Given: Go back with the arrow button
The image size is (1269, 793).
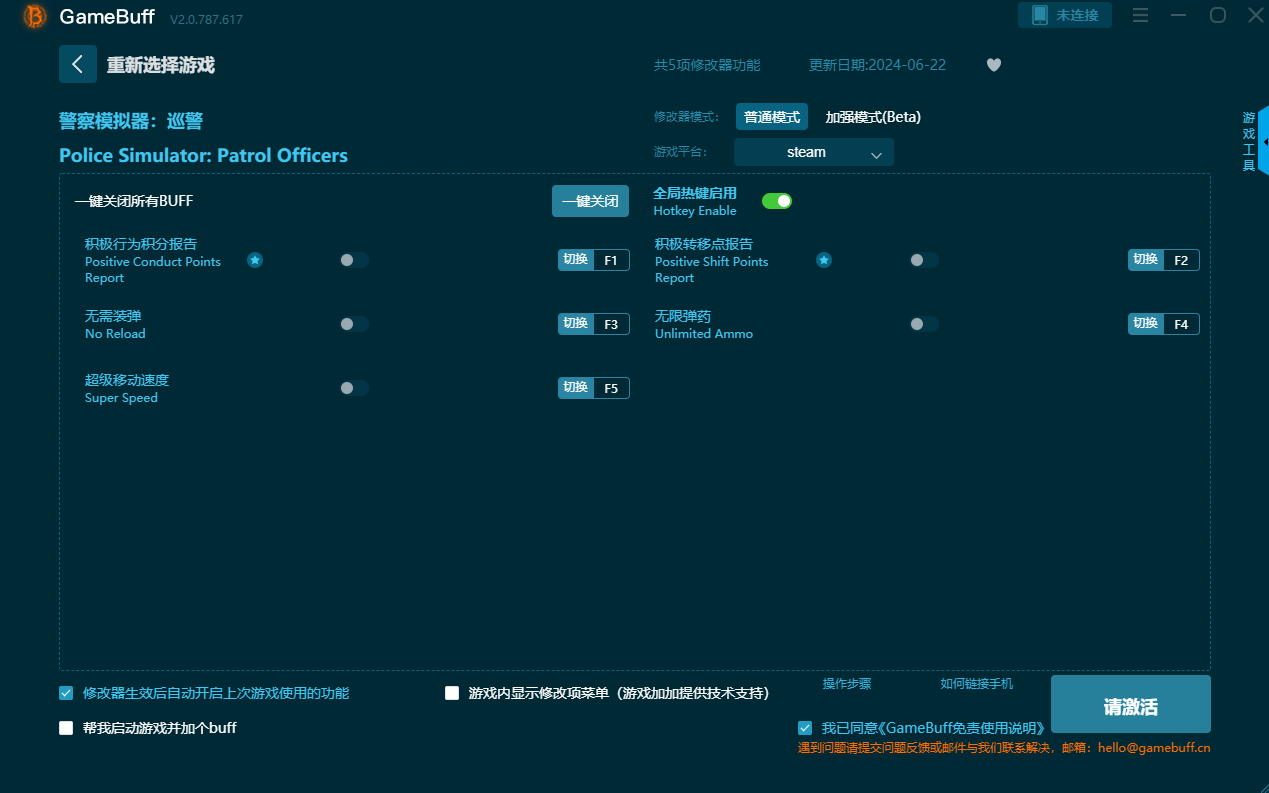Looking at the screenshot, I should pyautogui.click(x=78, y=64).
